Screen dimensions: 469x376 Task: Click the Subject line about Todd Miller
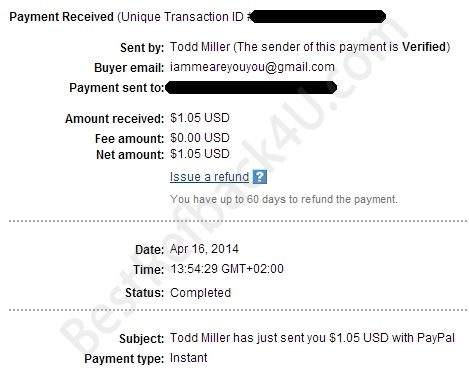(312, 338)
